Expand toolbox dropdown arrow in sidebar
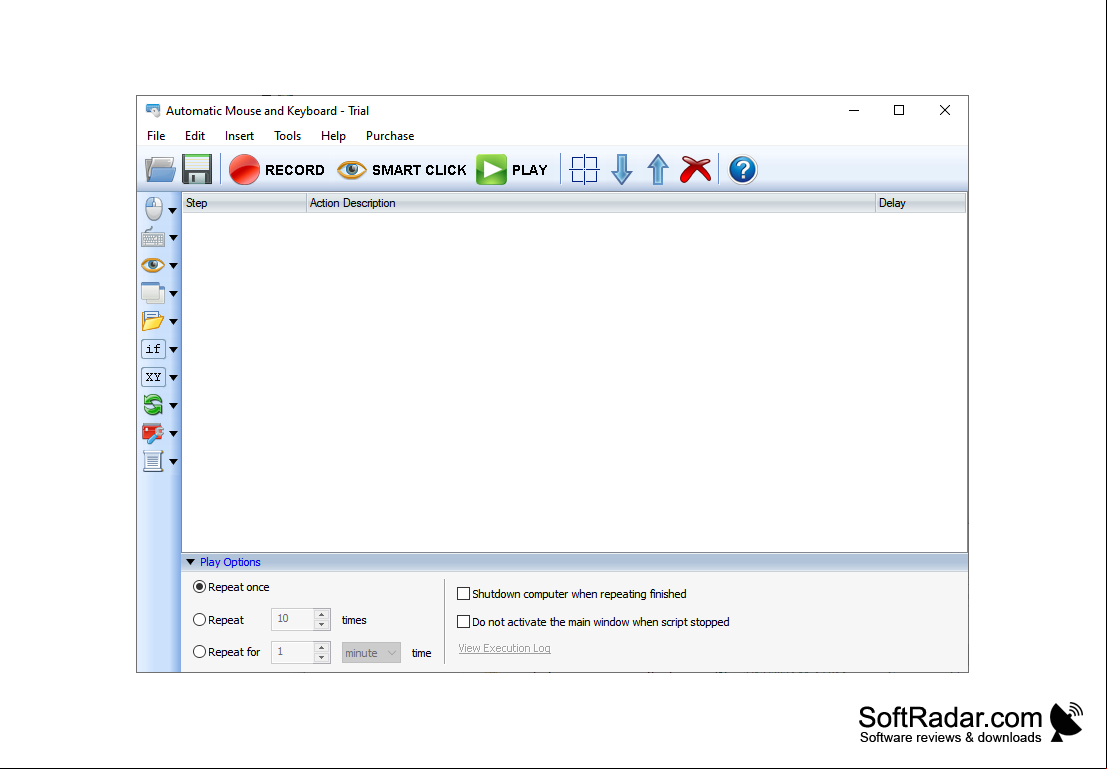This screenshot has height=769, width=1107. pos(173,434)
